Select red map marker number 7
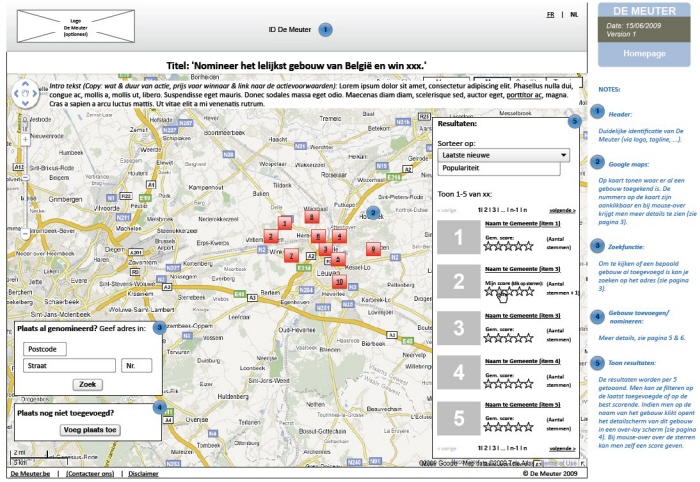The height and width of the screenshot is (482, 700). [291, 256]
